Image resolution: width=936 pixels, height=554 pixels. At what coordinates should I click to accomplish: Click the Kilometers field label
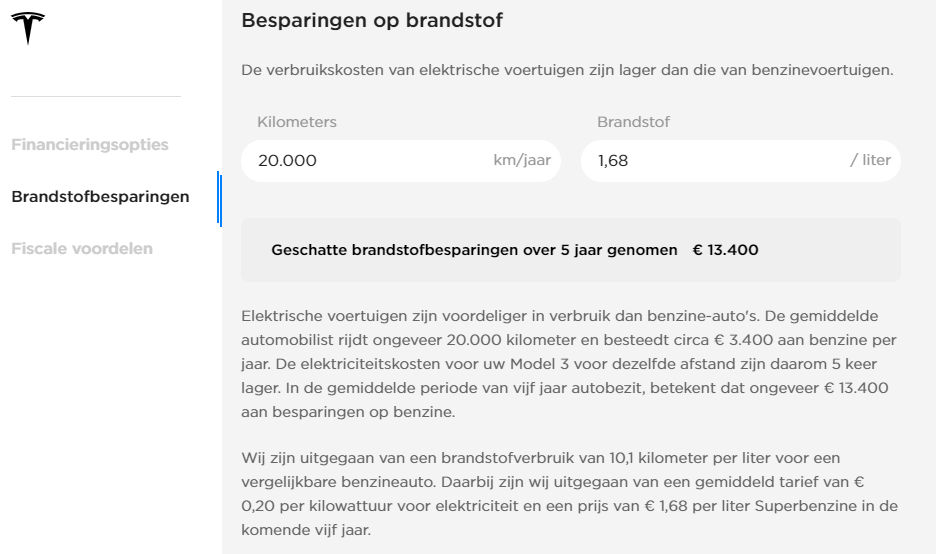click(x=297, y=122)
